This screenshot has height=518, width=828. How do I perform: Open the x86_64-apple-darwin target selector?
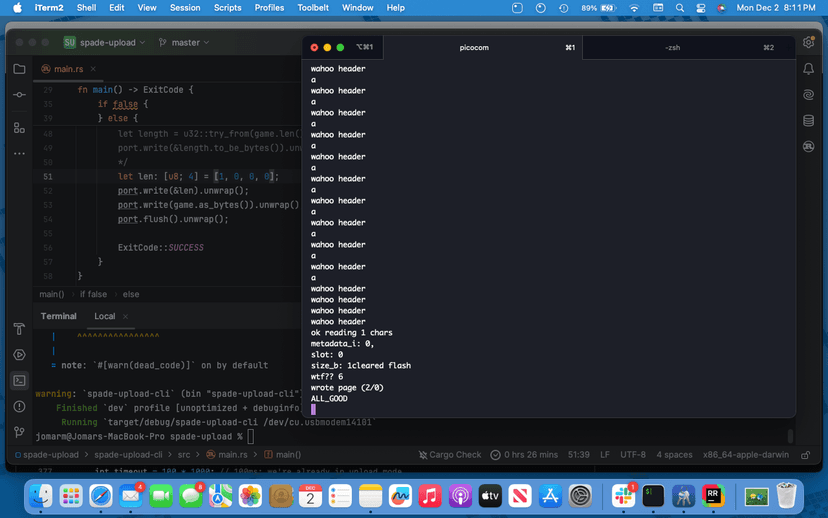click(x=747, y=455)
